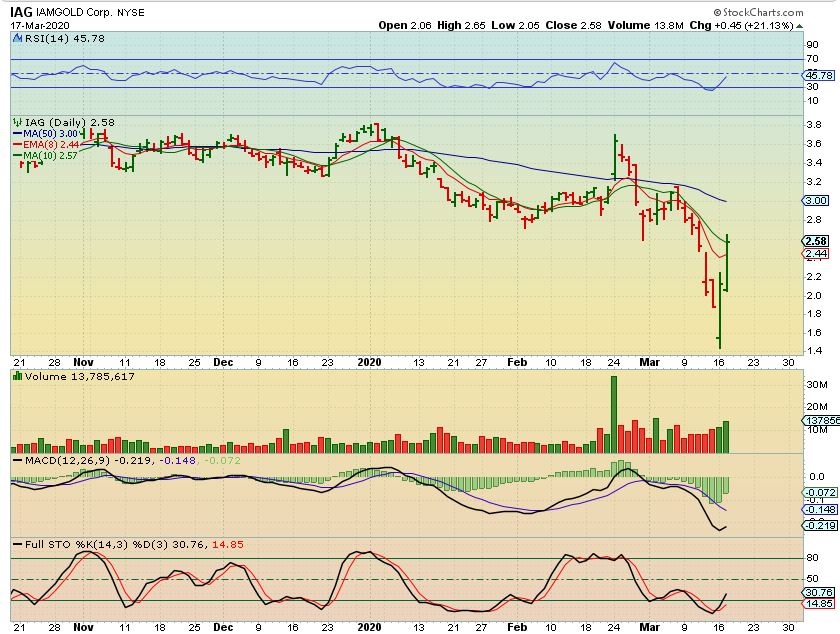The width and height of the screenshot is (840, 634).
Task: Click the MA(50) 3.00 legend entry
Action: (x=48, y=133)
